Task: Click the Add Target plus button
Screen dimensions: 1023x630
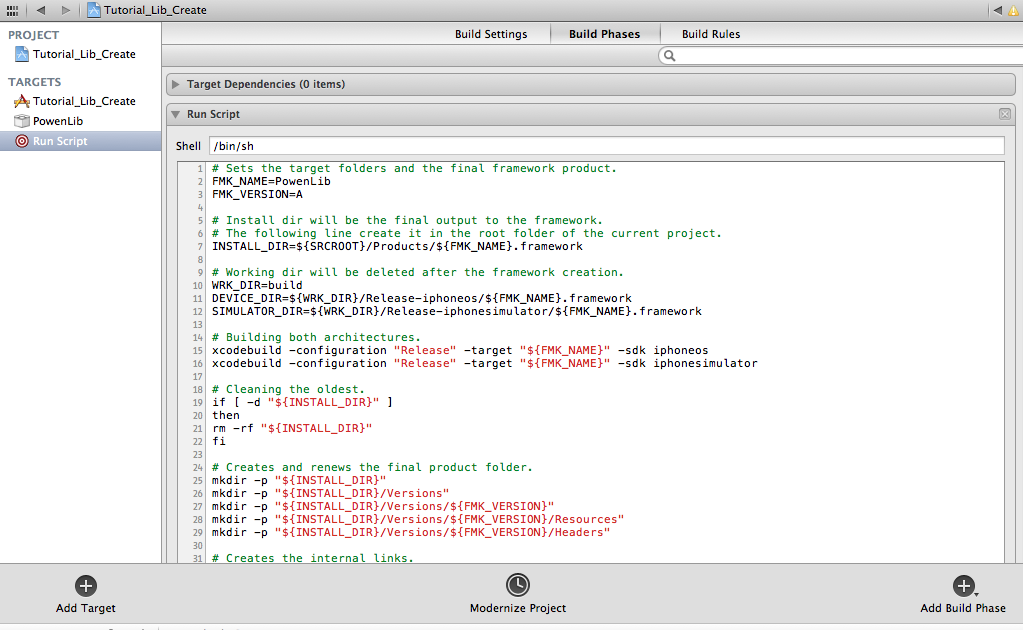Action: [x=85, y=586]
